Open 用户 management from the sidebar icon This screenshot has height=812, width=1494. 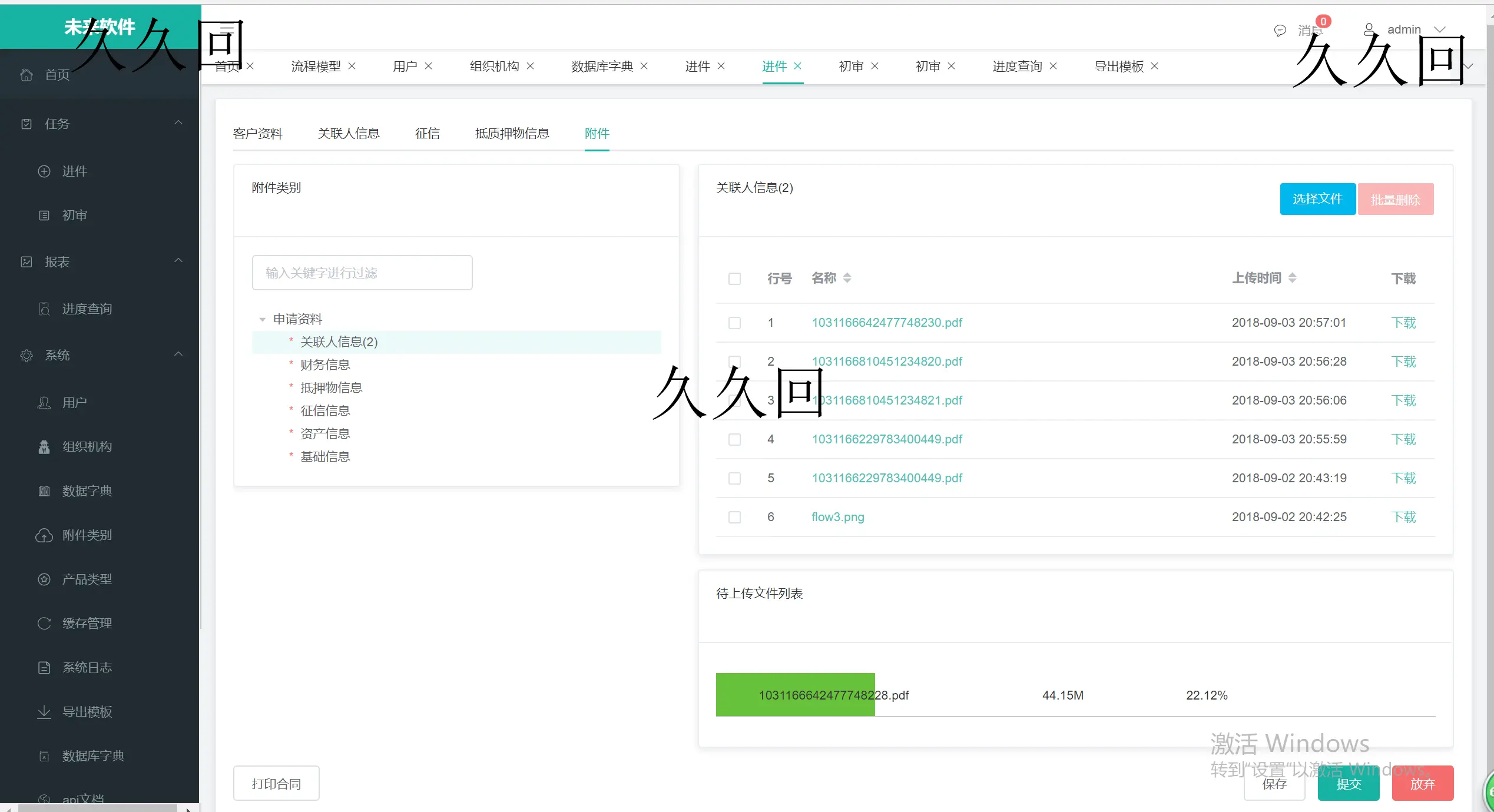click(45, 402)
